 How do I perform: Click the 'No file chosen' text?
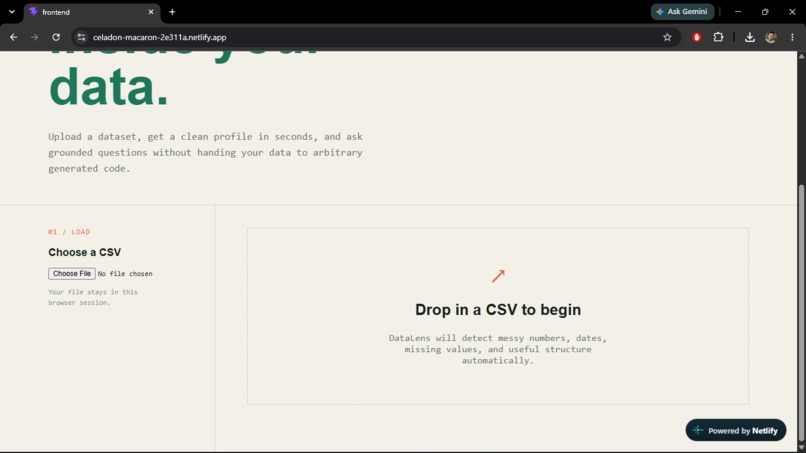[x=125, y=274]
